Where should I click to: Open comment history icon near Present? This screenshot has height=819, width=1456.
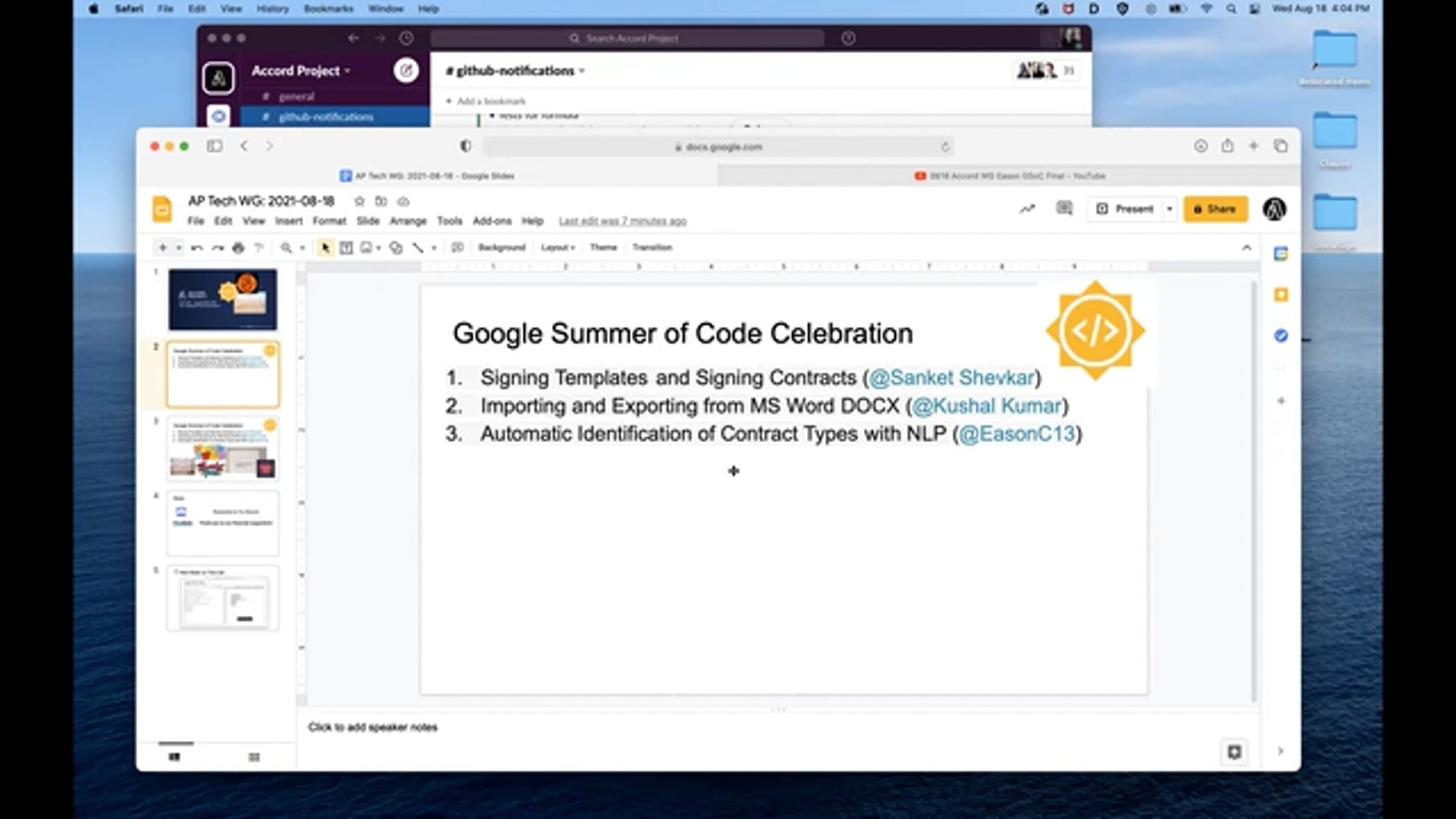click(1063, 209)
